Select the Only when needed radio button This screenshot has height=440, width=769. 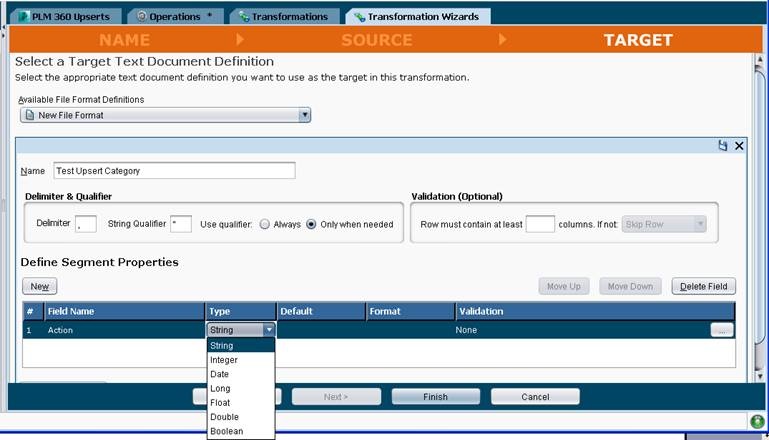pyautogui.click(x=311, y=225)
